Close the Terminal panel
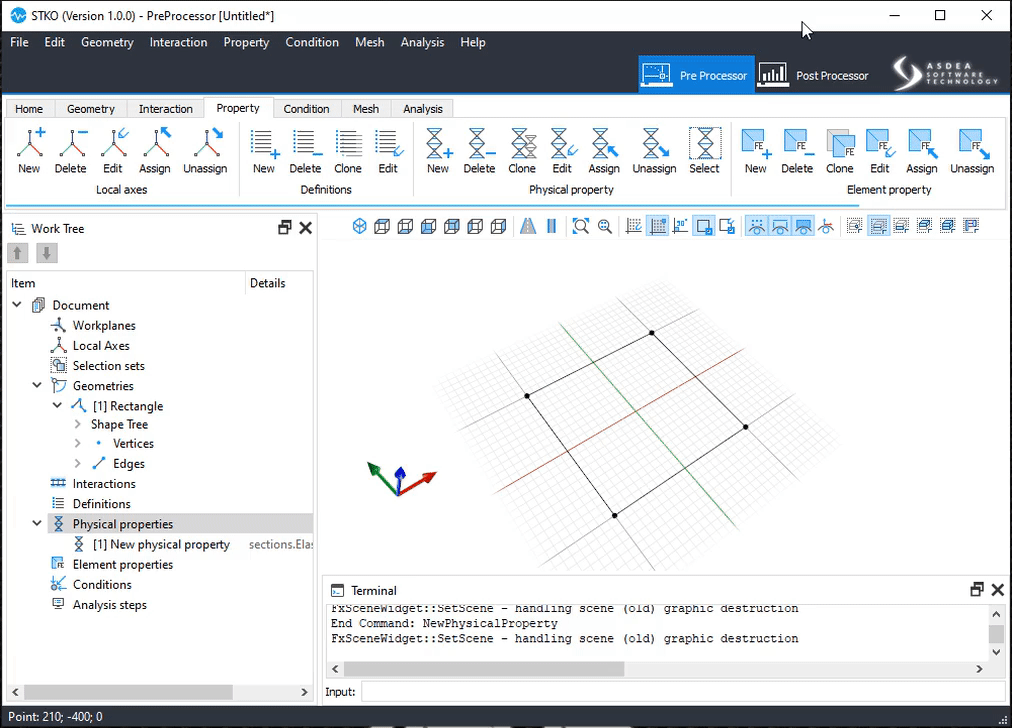The height and width of the screenshot is (728, 1012). (998, 589)
